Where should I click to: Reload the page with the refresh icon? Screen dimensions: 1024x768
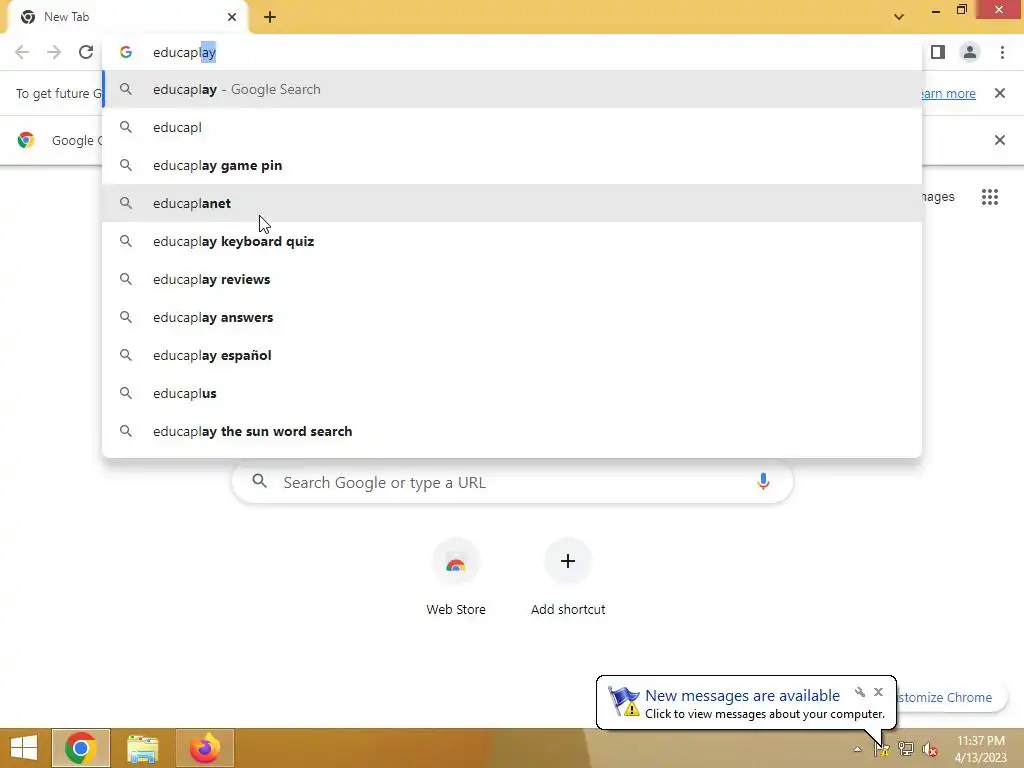[x=86, y=52]
